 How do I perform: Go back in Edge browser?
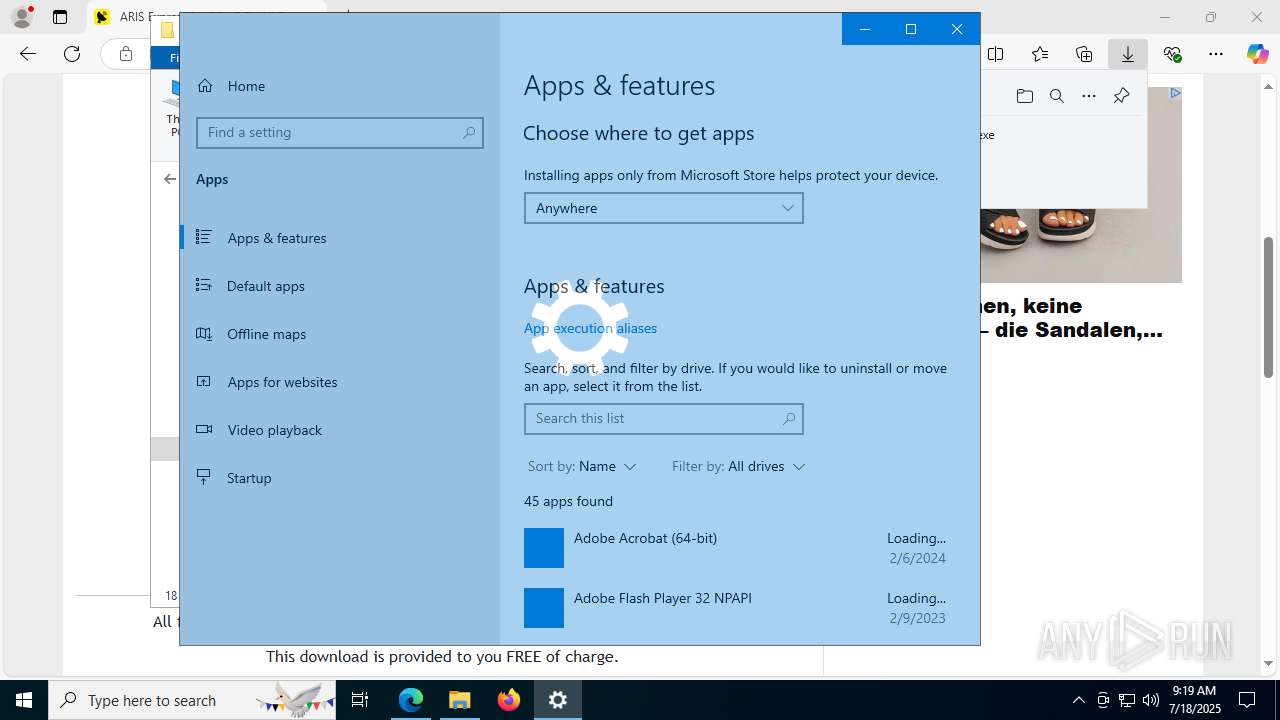click(28, 54)
